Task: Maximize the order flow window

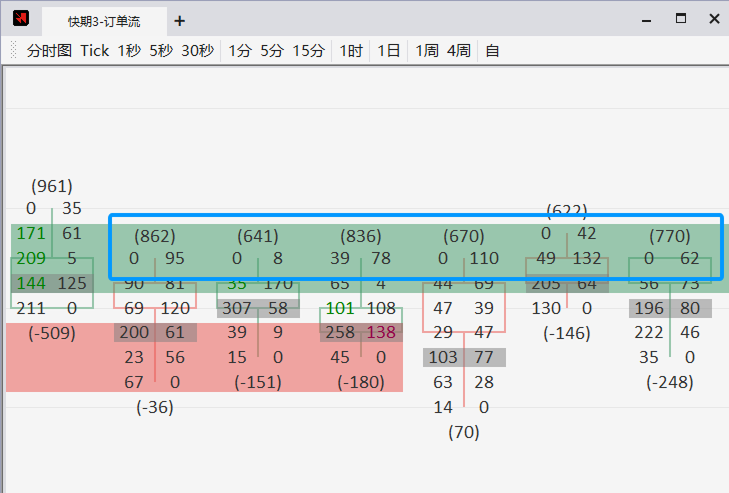Action: 681,19
